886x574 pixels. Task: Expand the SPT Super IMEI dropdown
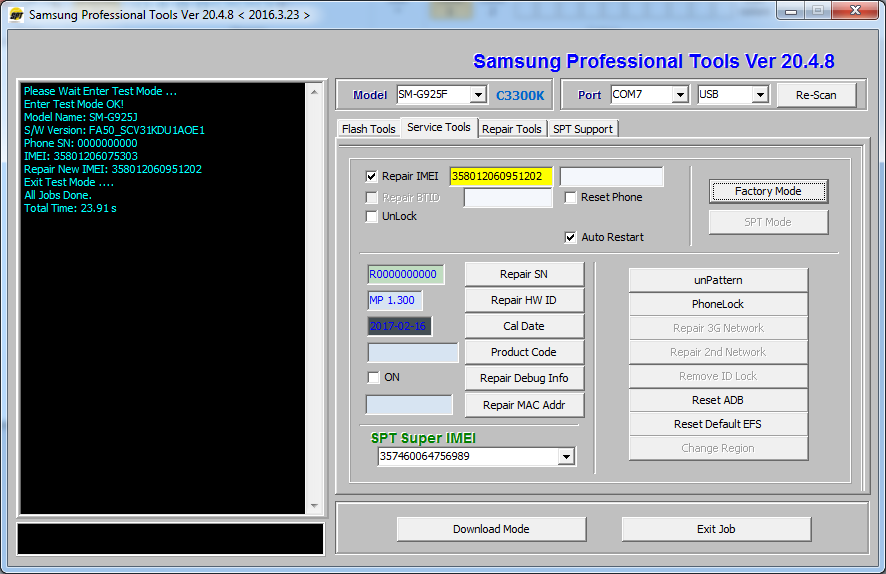pyautogui.click(x=566, y=456)
